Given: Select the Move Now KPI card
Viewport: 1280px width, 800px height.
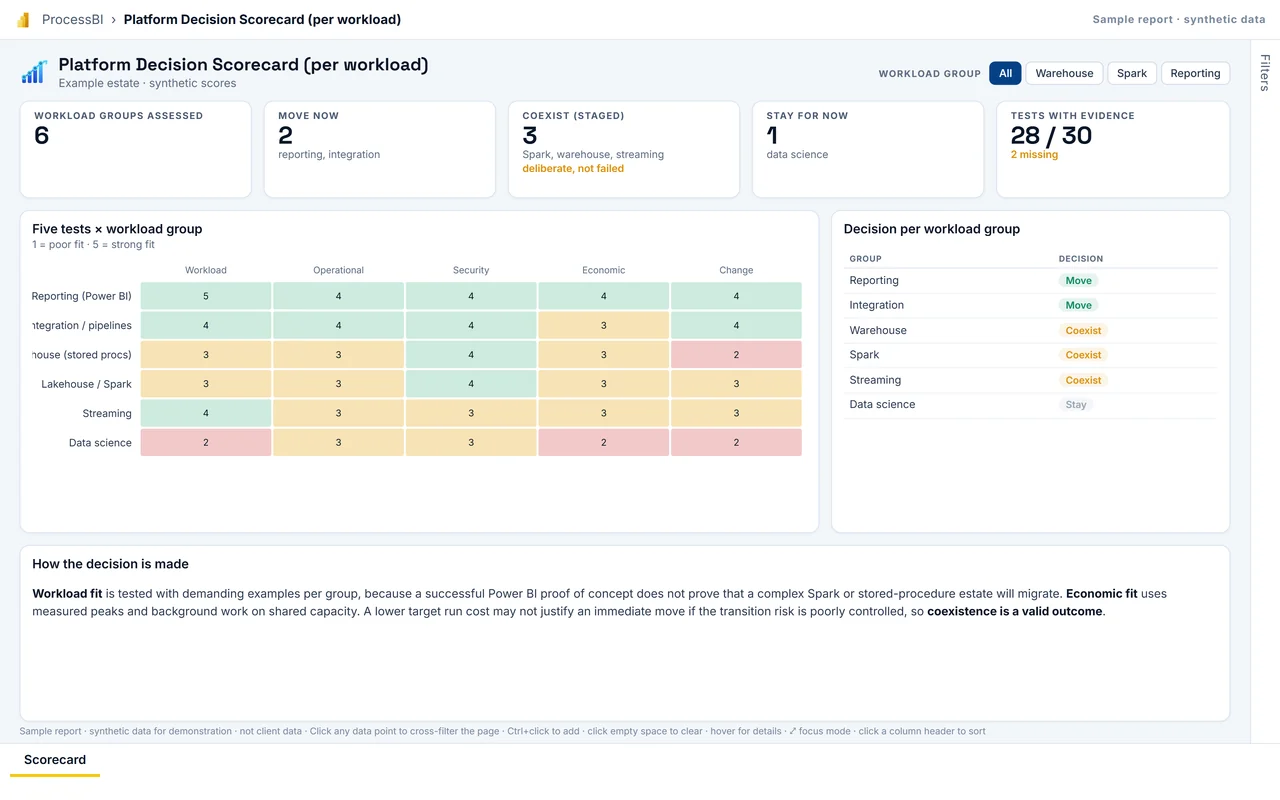Looking at the screenshot, I should (x=380, y=149).
